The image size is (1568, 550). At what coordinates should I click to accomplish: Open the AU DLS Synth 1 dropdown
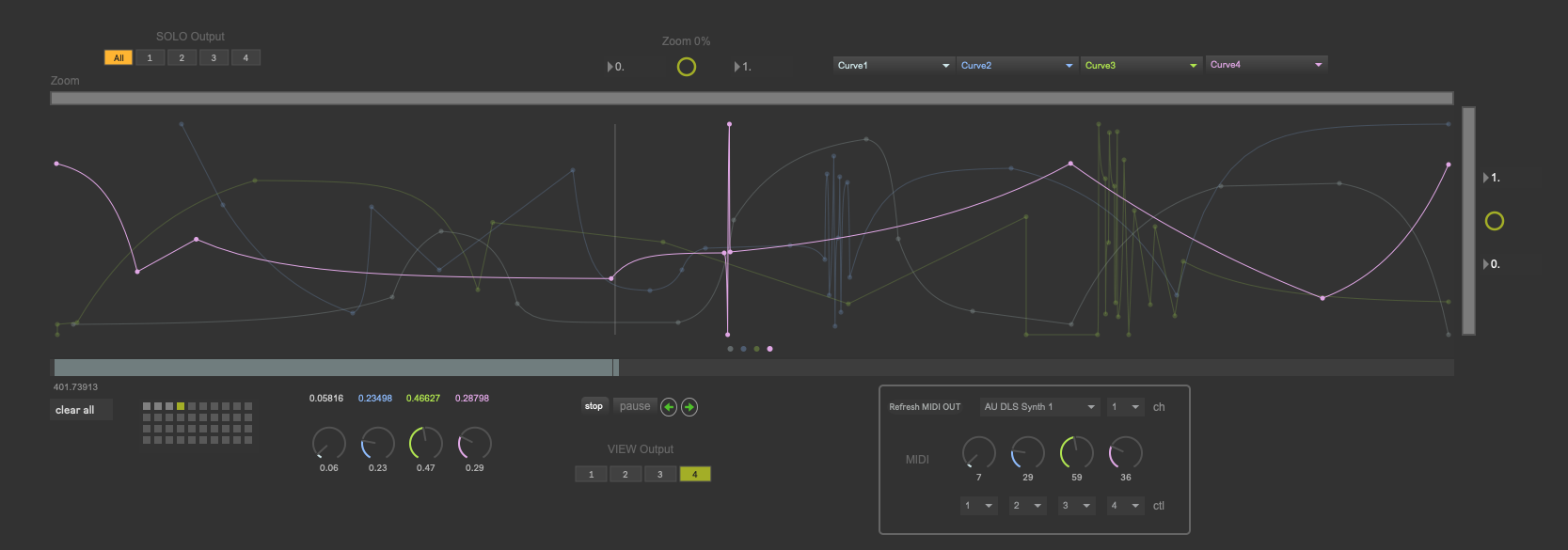pos(1038,407)
